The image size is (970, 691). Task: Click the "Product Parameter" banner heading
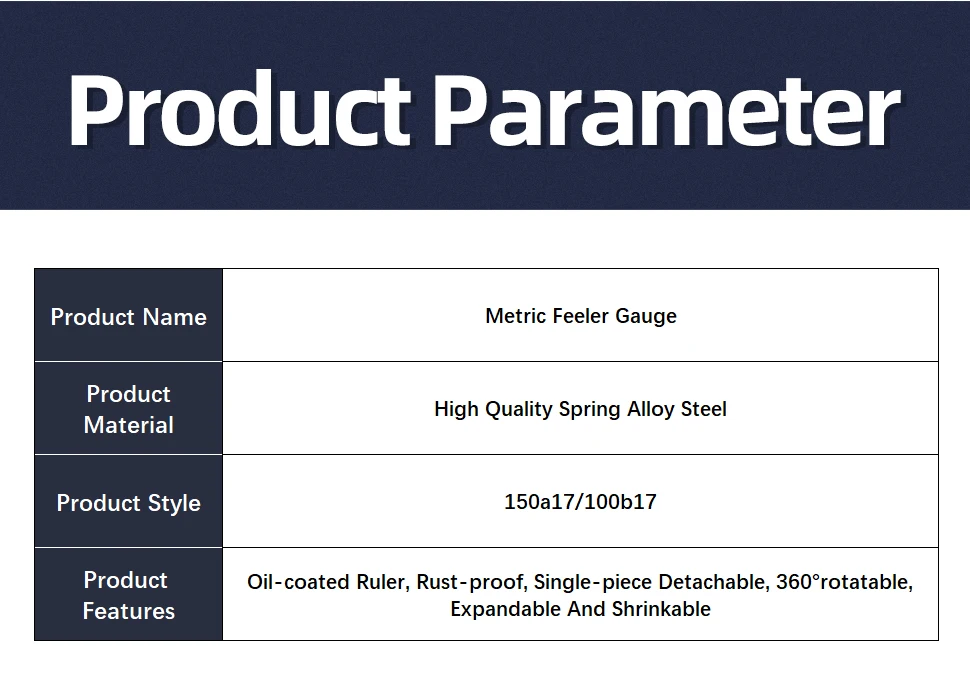484,110
